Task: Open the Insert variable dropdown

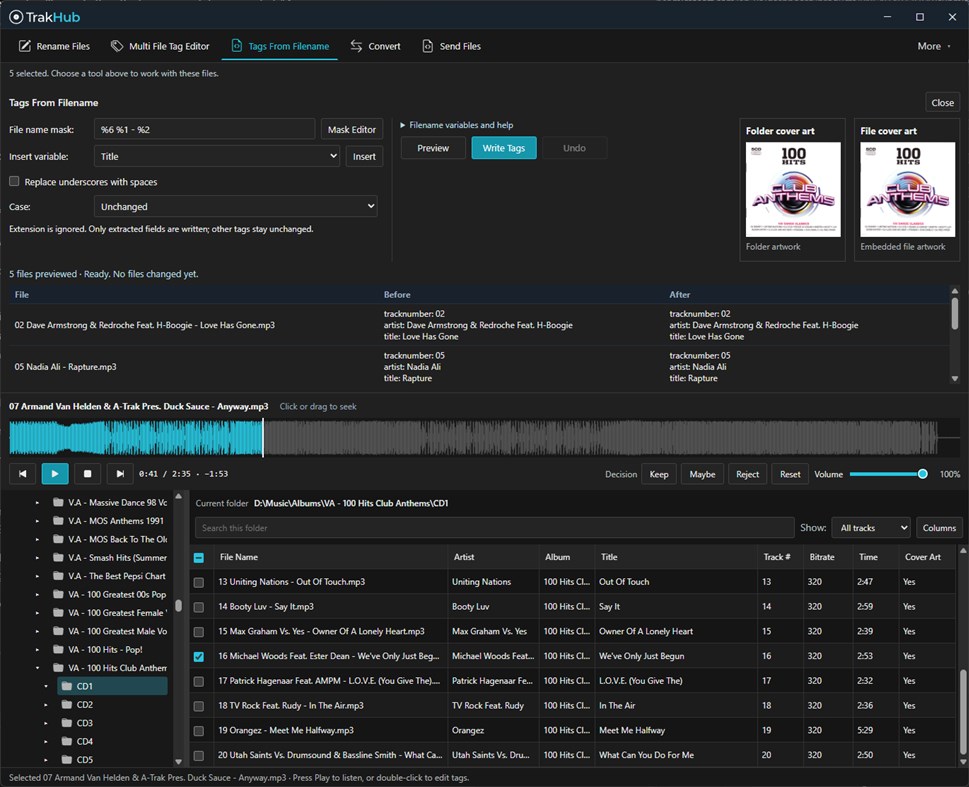Action: [217, 156]
